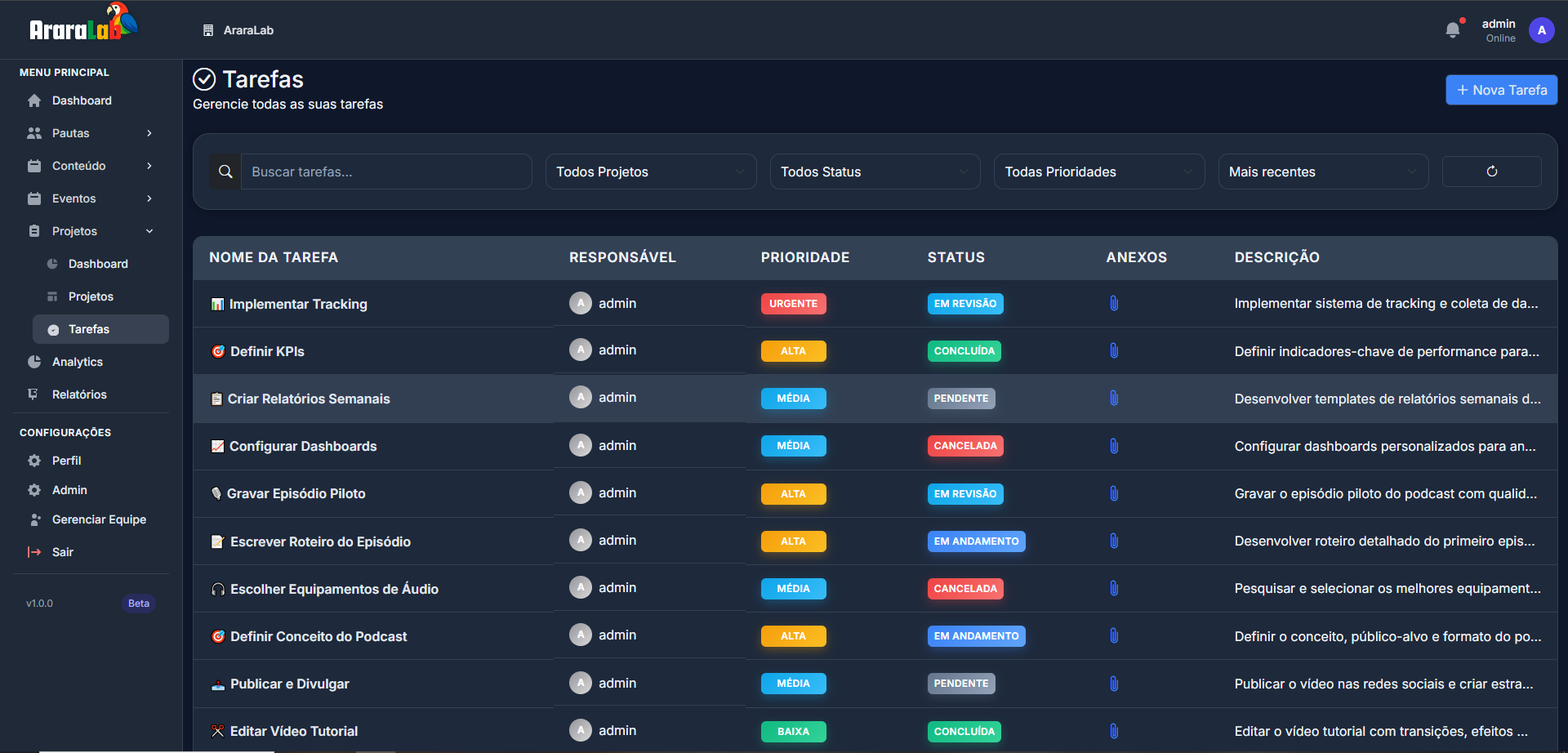Click EM ANDAMENTO status of Escrever Roteiro
1568x753 pixels.
tap(976, 541)
